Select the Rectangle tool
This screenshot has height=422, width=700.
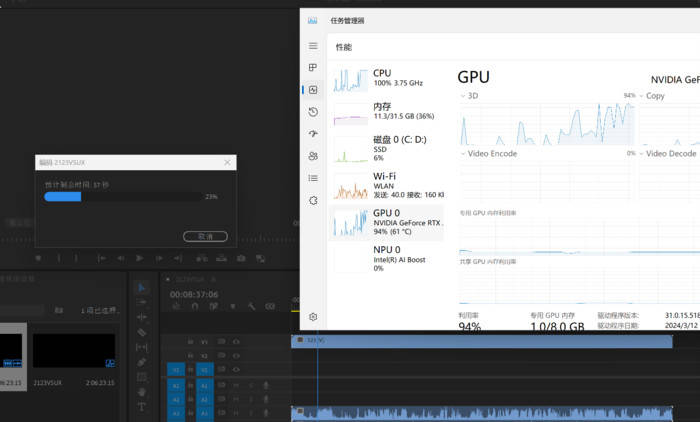click(142, 377)
